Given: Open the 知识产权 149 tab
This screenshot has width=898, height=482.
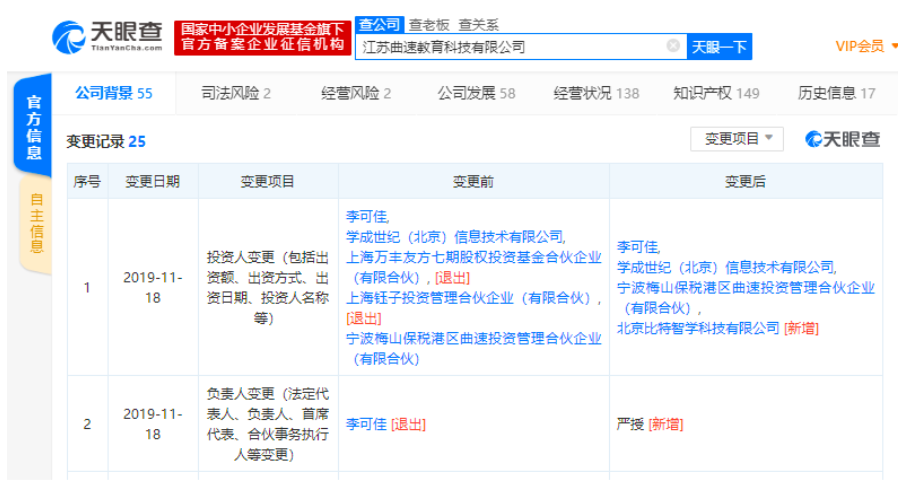Looking at the screenshot, I should pos(716,93).
